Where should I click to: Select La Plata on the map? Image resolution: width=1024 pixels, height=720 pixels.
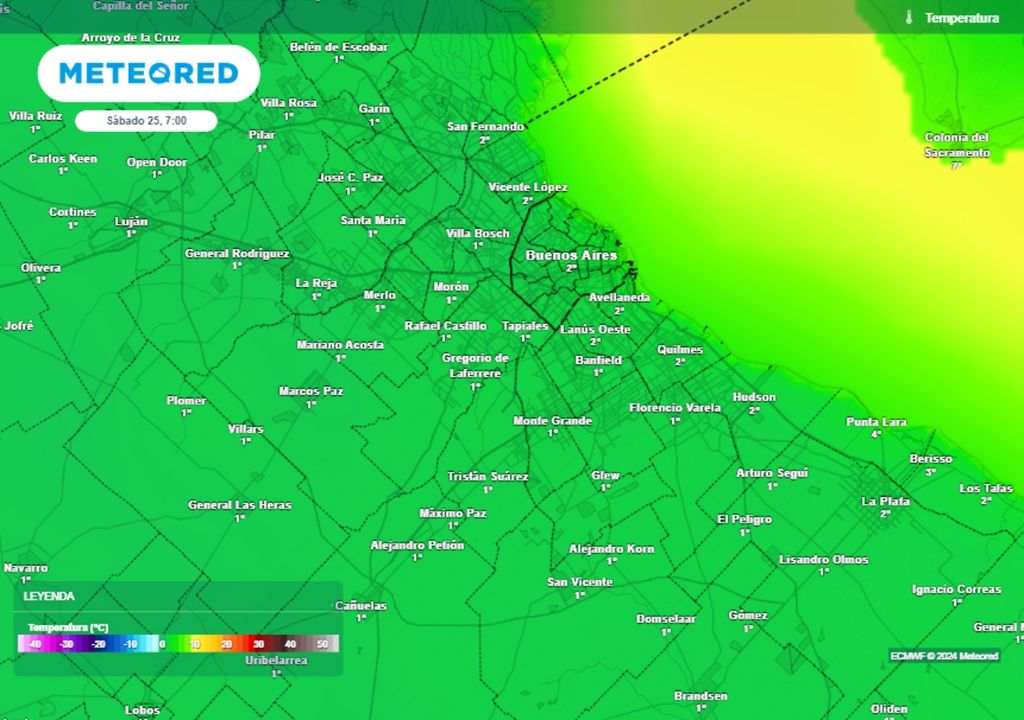click(885, 501)
